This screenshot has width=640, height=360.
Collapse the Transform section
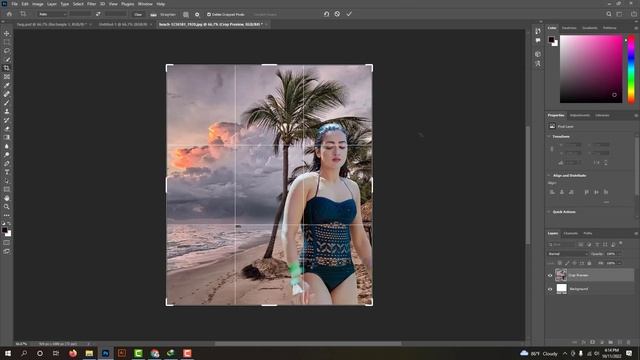(549, 136)
